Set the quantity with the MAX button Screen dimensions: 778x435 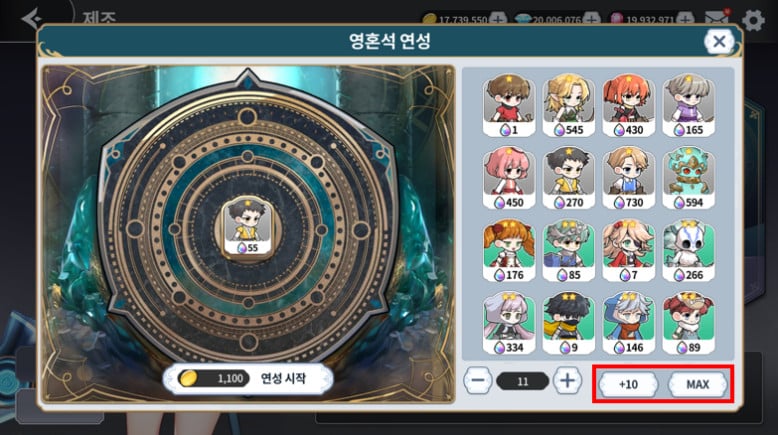click(x=698, y=384)
